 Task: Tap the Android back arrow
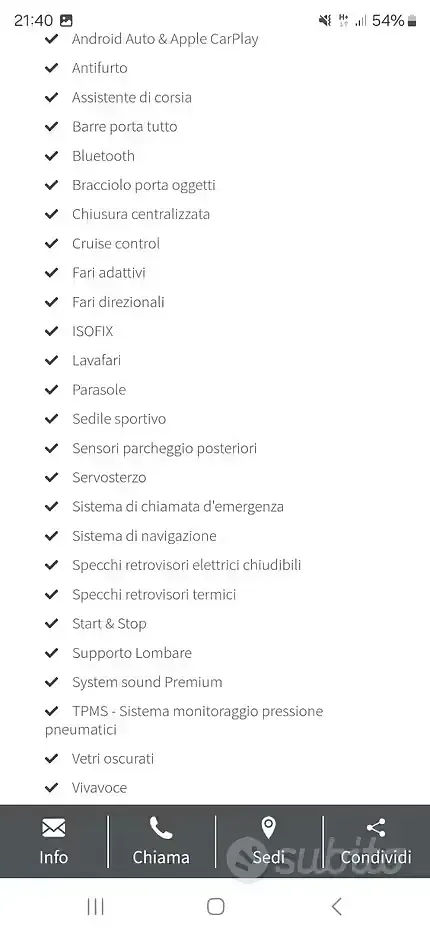[336, 906]
